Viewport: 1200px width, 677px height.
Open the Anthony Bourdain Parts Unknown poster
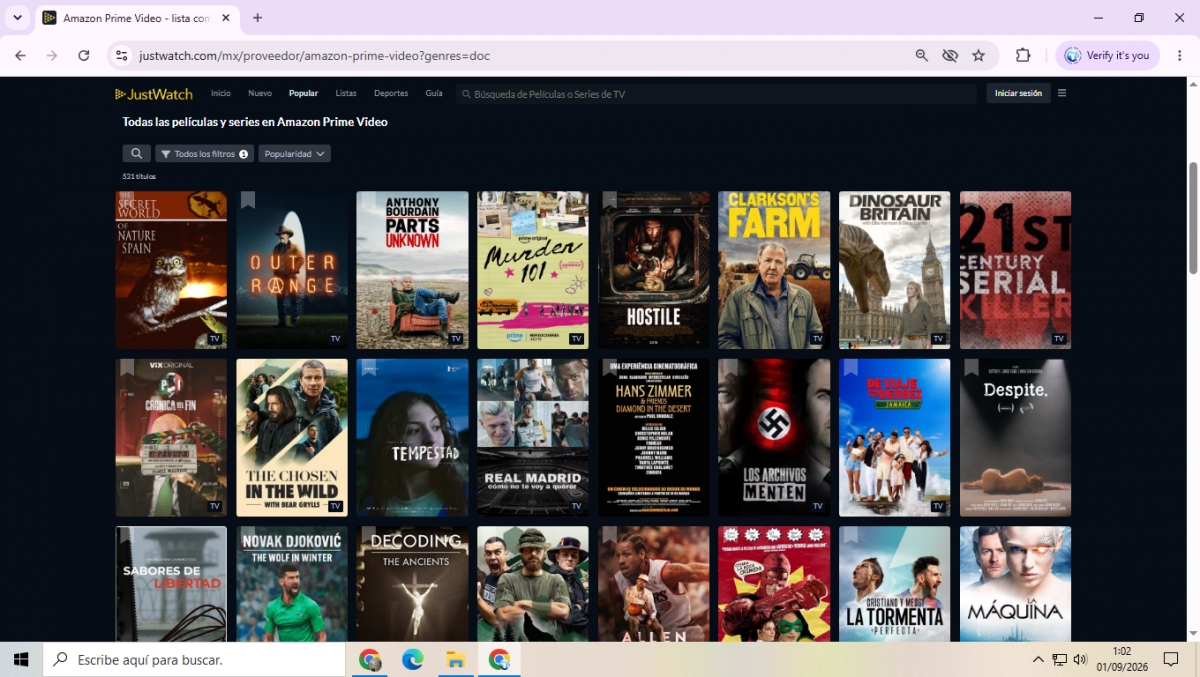click(x=412, y=270)
